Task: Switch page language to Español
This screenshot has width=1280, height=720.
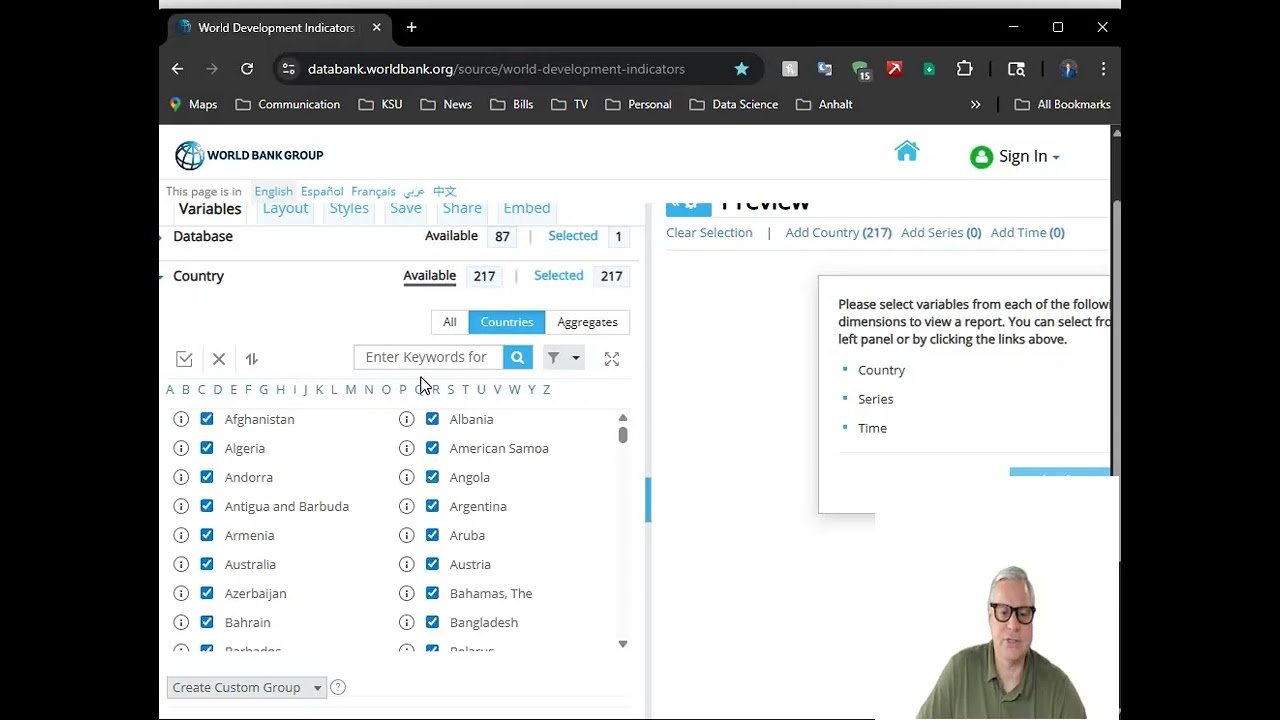Action: (322, 192)
